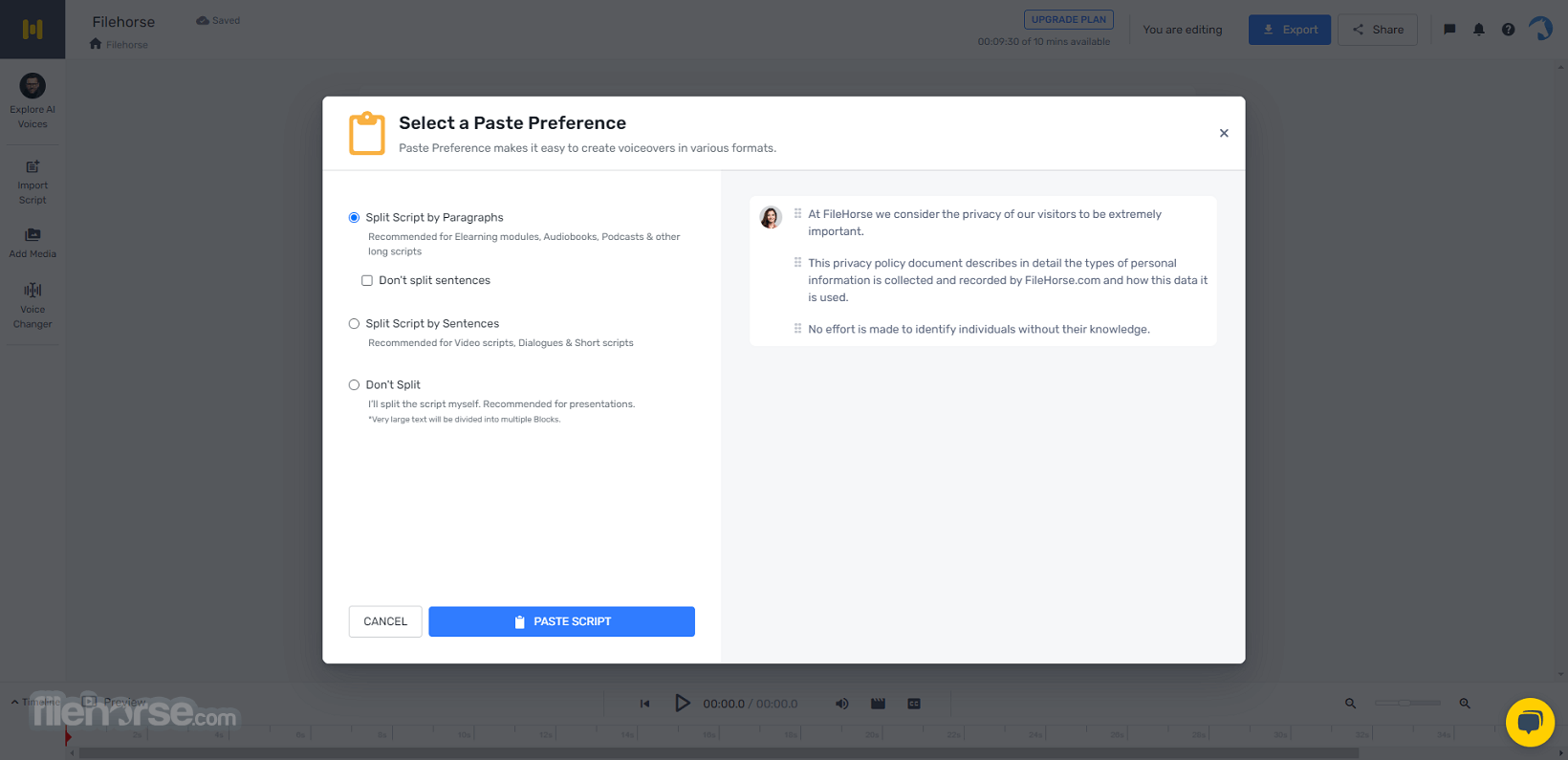
Task: Click the UPGRADE PLAN button
Action: coord(1068,19)
